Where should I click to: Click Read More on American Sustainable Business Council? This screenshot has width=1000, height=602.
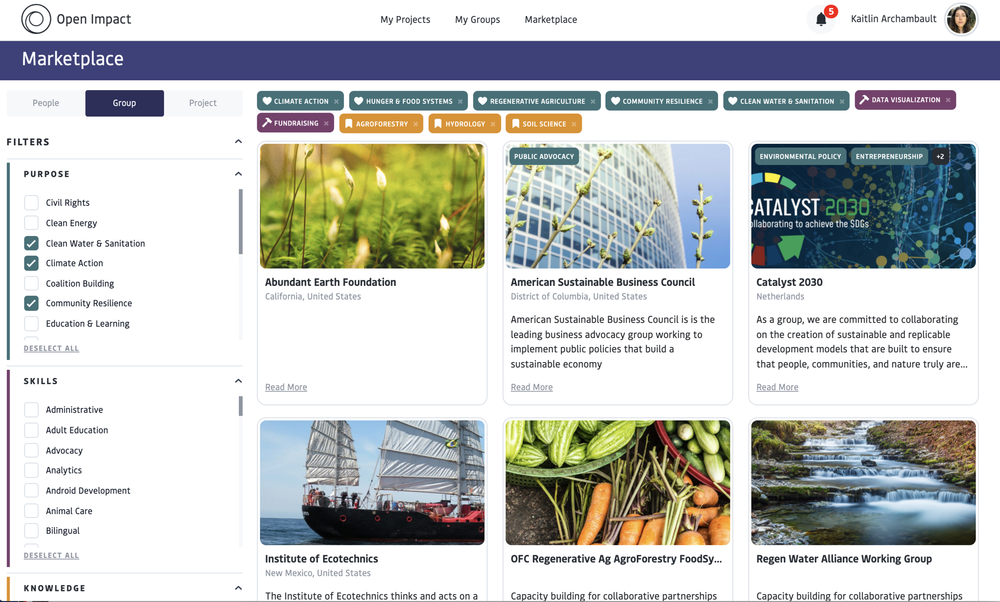pyautogui.click(x=532, y=387)
